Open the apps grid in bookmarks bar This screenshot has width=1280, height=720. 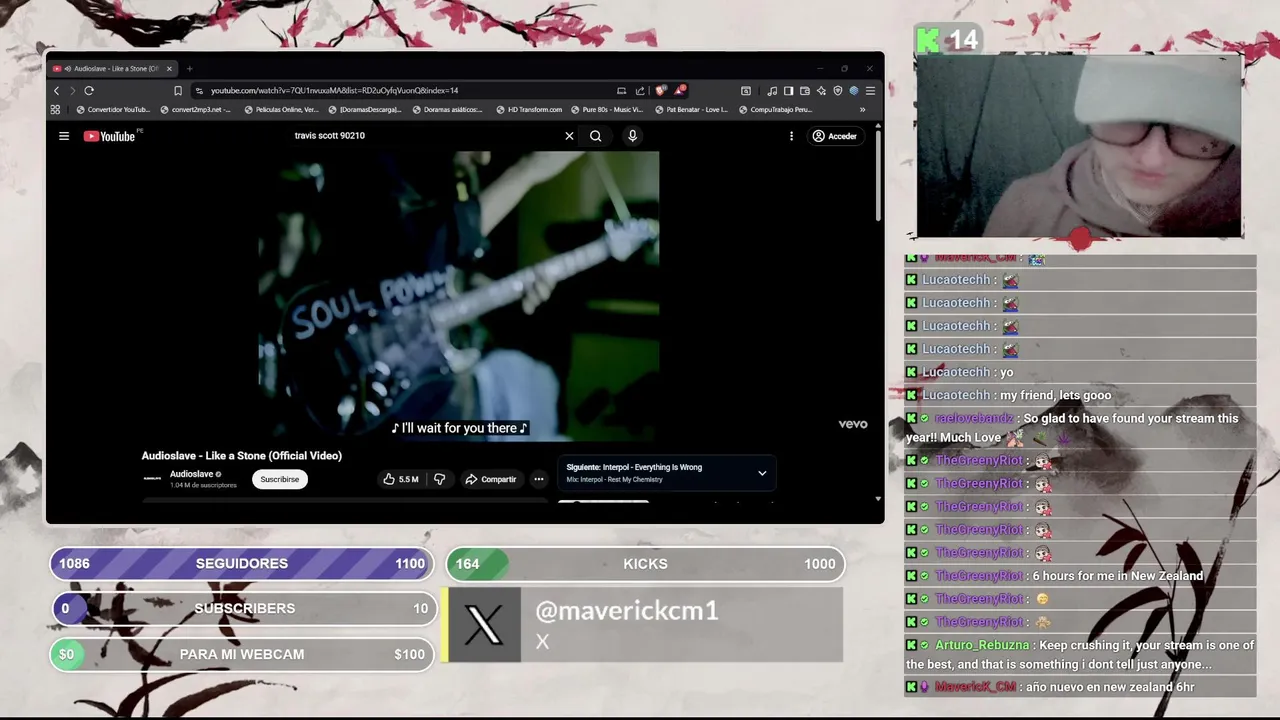pyautogui.click(x=55, y=110)
